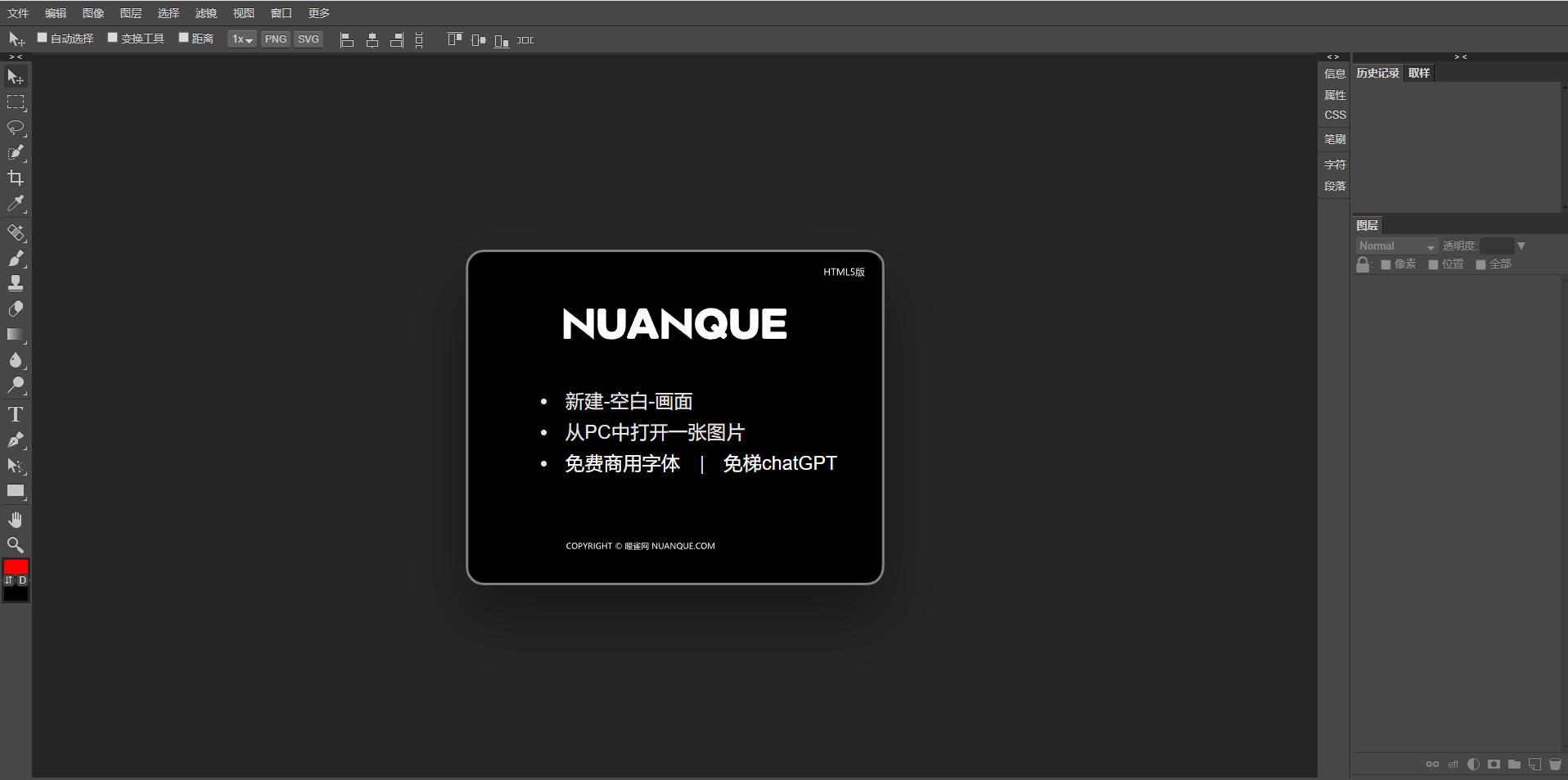Select the Hand tool
This screenshot has height=780, width=1568.
[x=16, y=520]
